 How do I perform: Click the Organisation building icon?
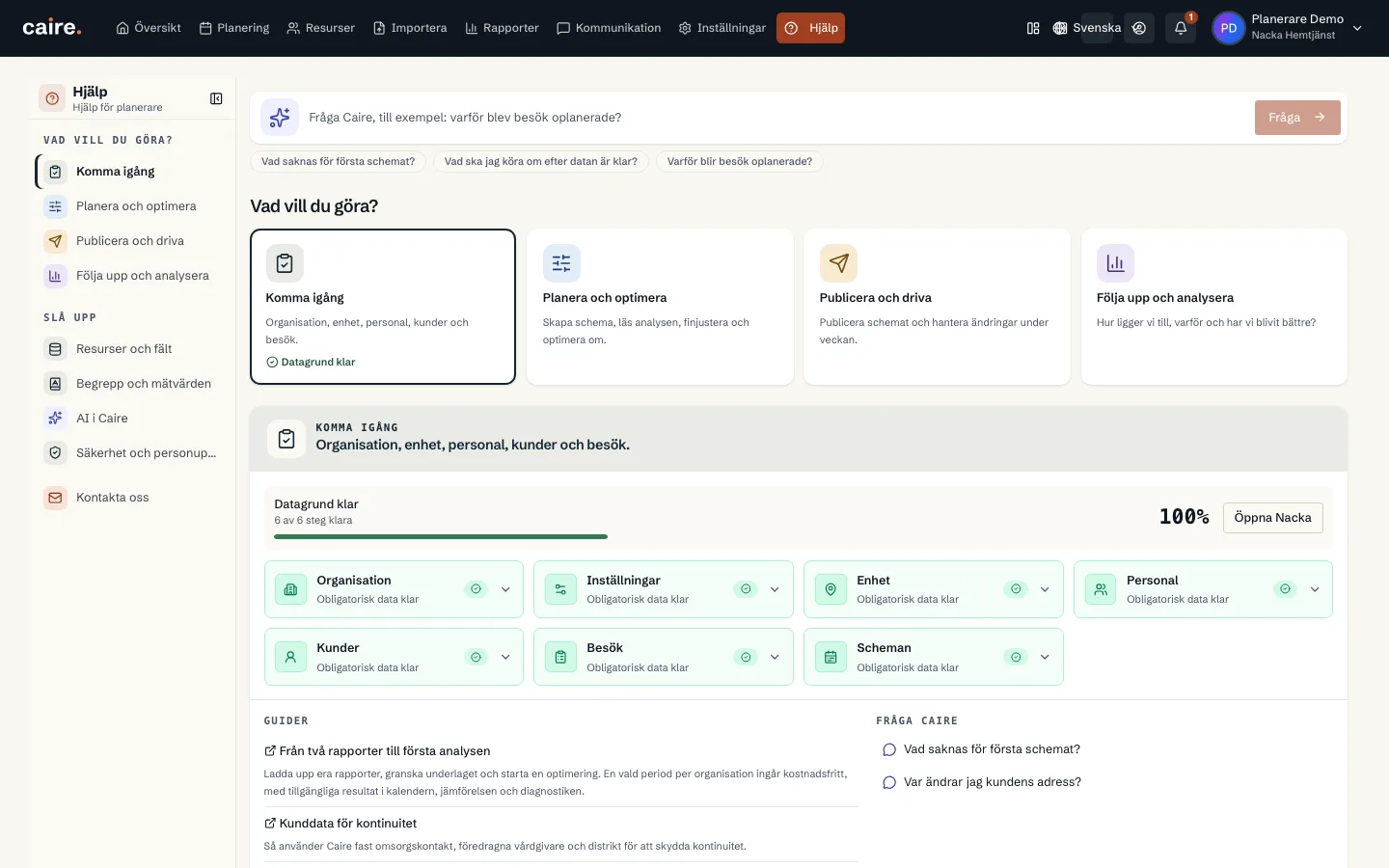click(290, 589)
